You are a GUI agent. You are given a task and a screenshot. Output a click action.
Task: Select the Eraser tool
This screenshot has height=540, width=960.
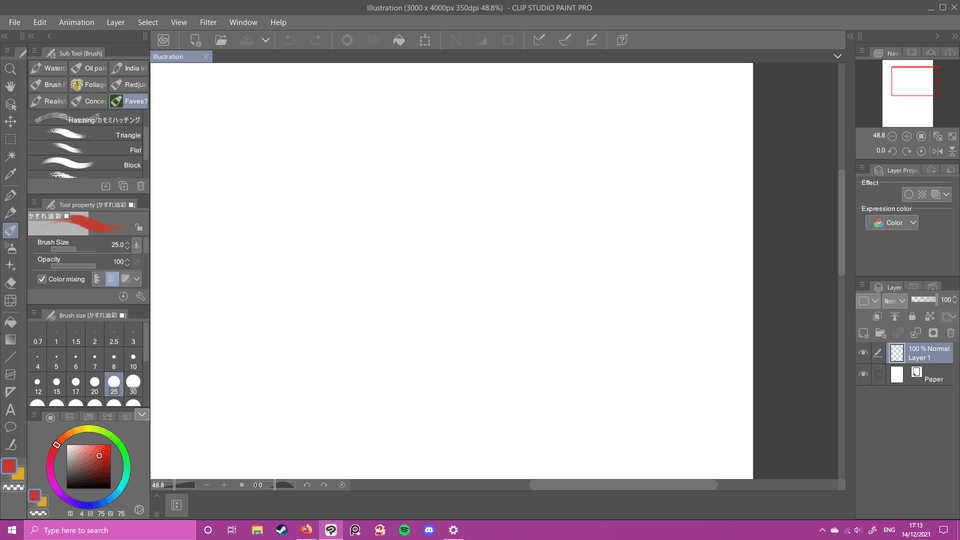coord(10,283)
